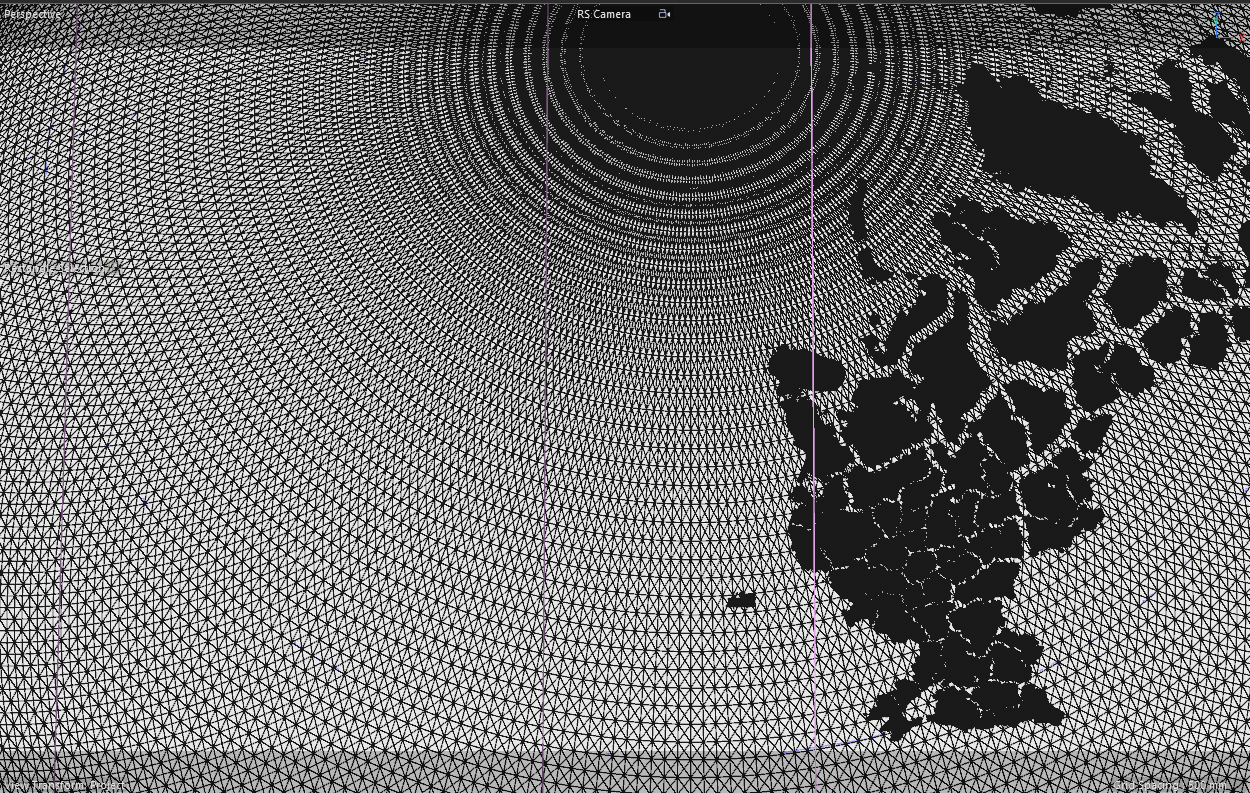Image resolution: width=1250 pixels, height=793 pixels.
Task: Click the 'View Transform: Project' text
Action: point(66,786)
